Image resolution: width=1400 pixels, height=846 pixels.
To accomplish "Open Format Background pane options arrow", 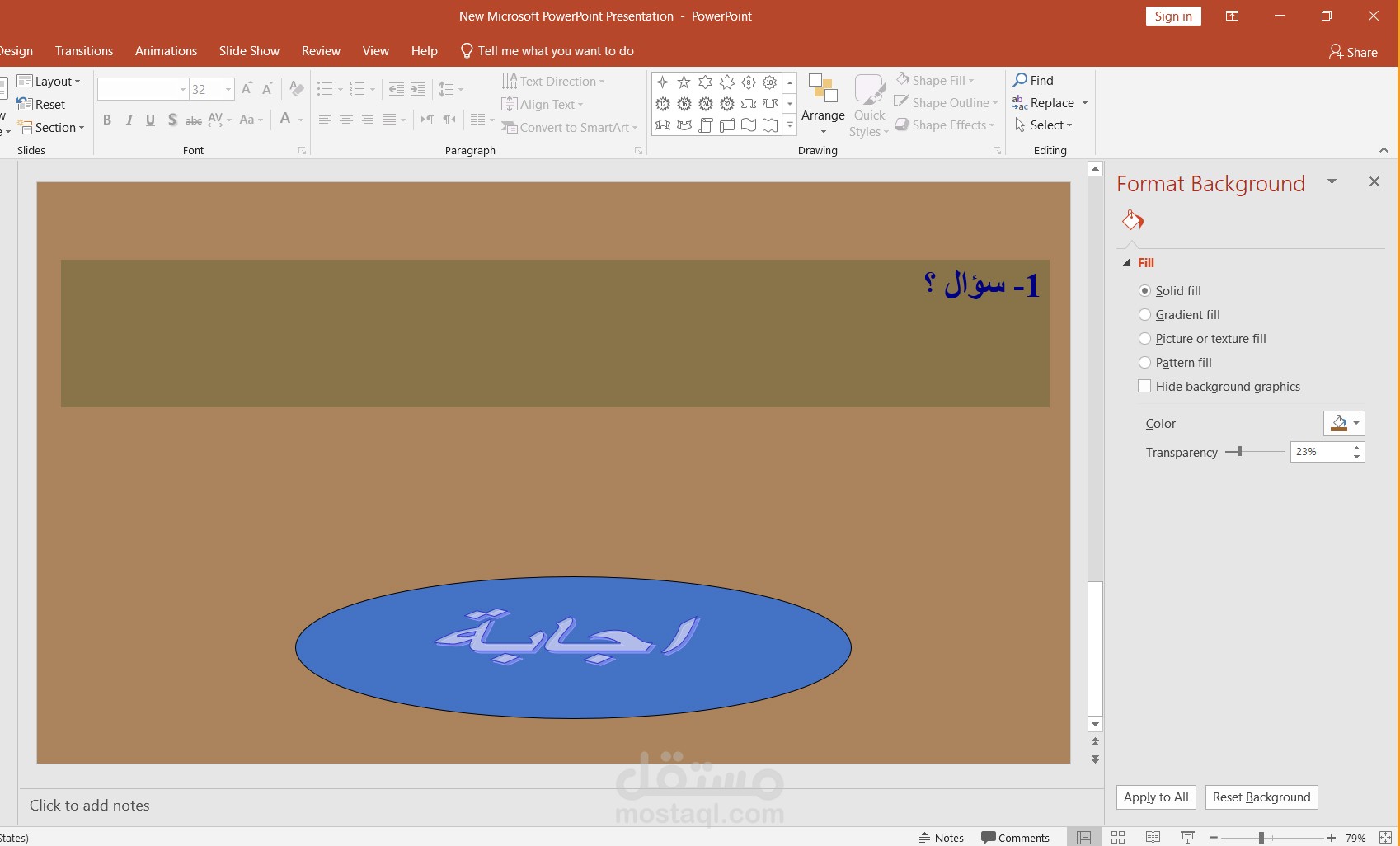I will click(x=1332, y=181).
